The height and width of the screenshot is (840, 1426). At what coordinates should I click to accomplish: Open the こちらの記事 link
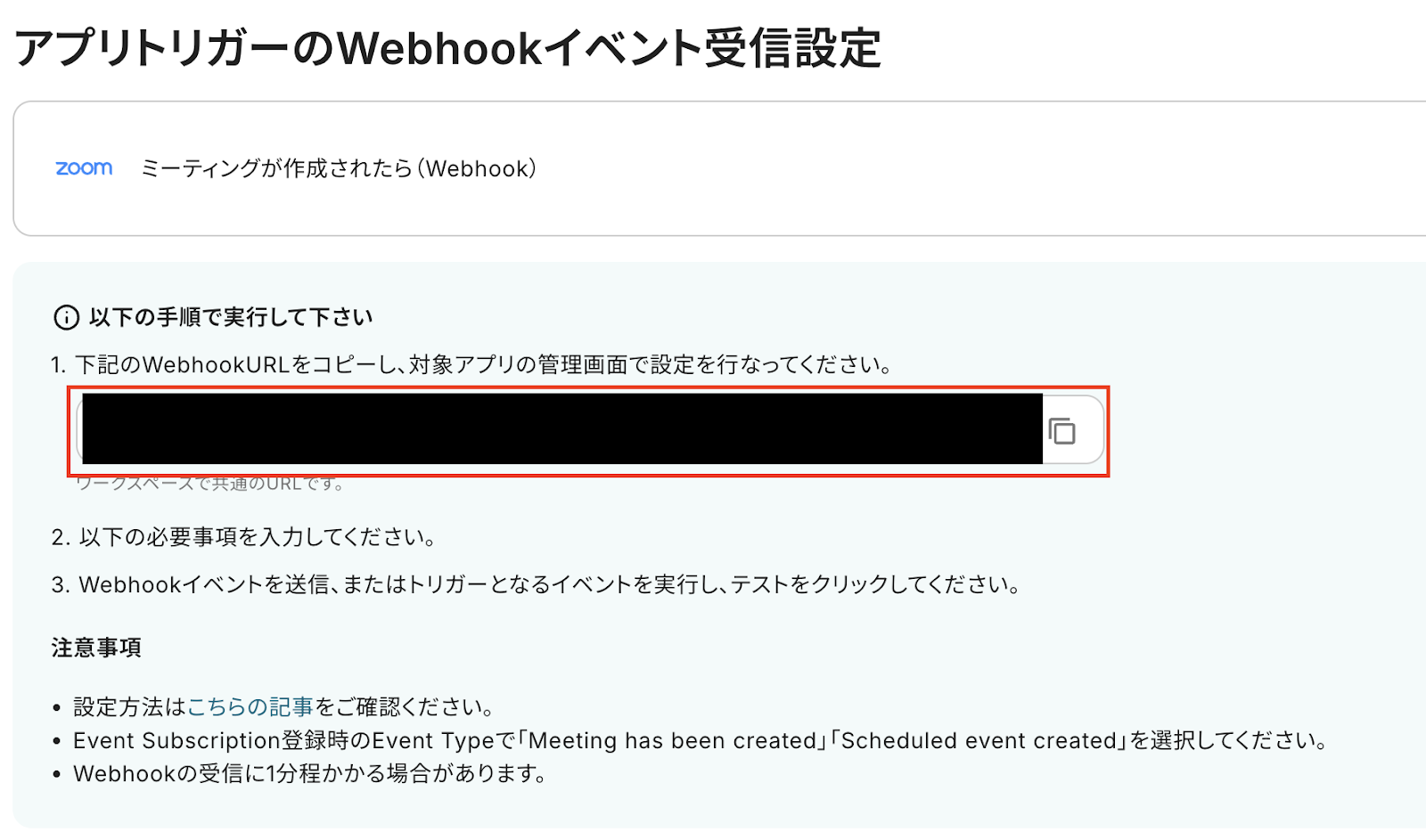250,707
